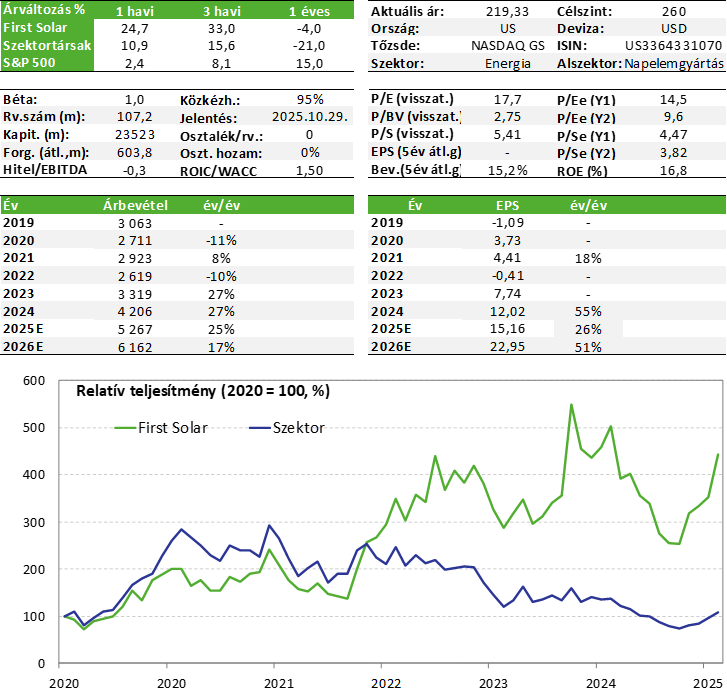
Task: Select the 'Szektor' chart legend entry
Action: (x=287, y=427)
